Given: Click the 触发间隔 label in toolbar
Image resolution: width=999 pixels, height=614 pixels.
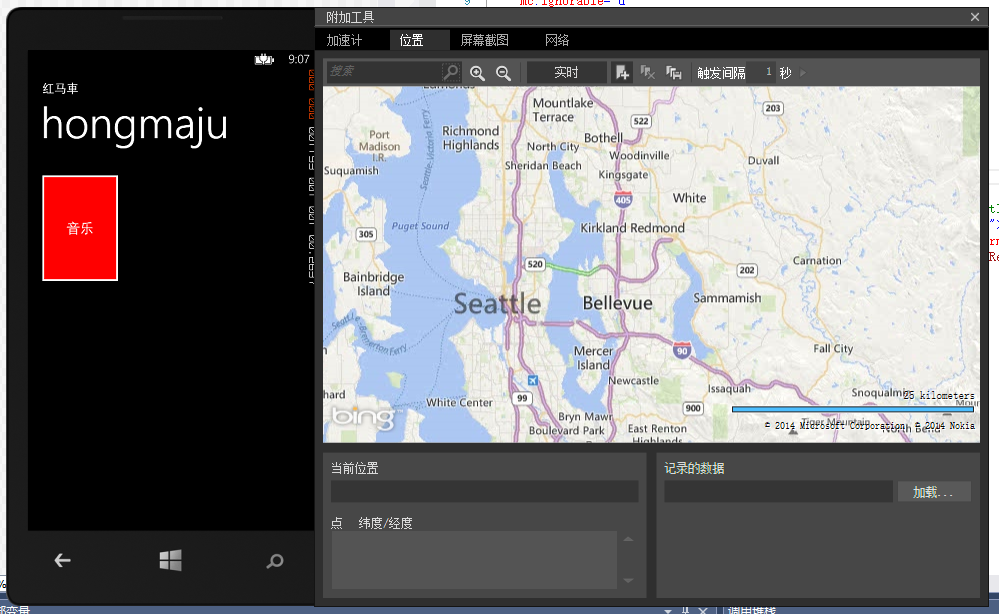Looking at the screenshot, I should click(721, 73).
